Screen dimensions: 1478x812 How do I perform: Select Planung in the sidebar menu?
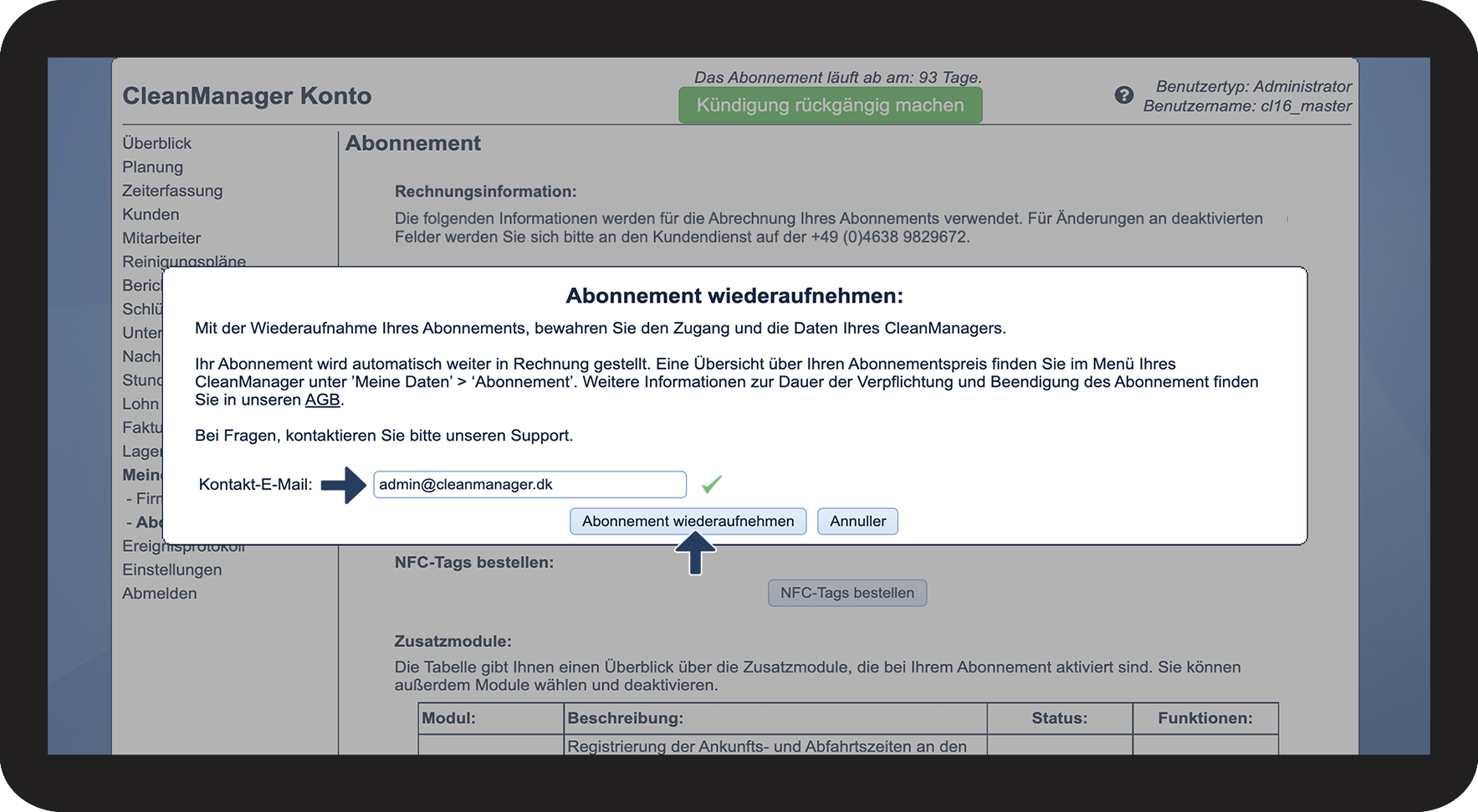point(152,167)
